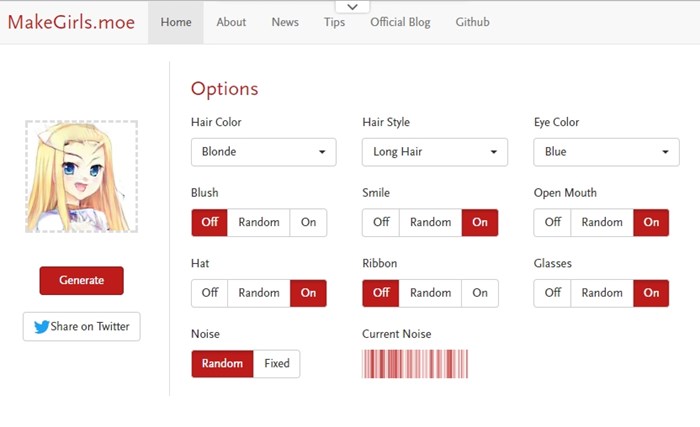Click the Current Noise barcode pattern
The height and width of the screenshot is (427, 700).
click(x=415, y=364)
